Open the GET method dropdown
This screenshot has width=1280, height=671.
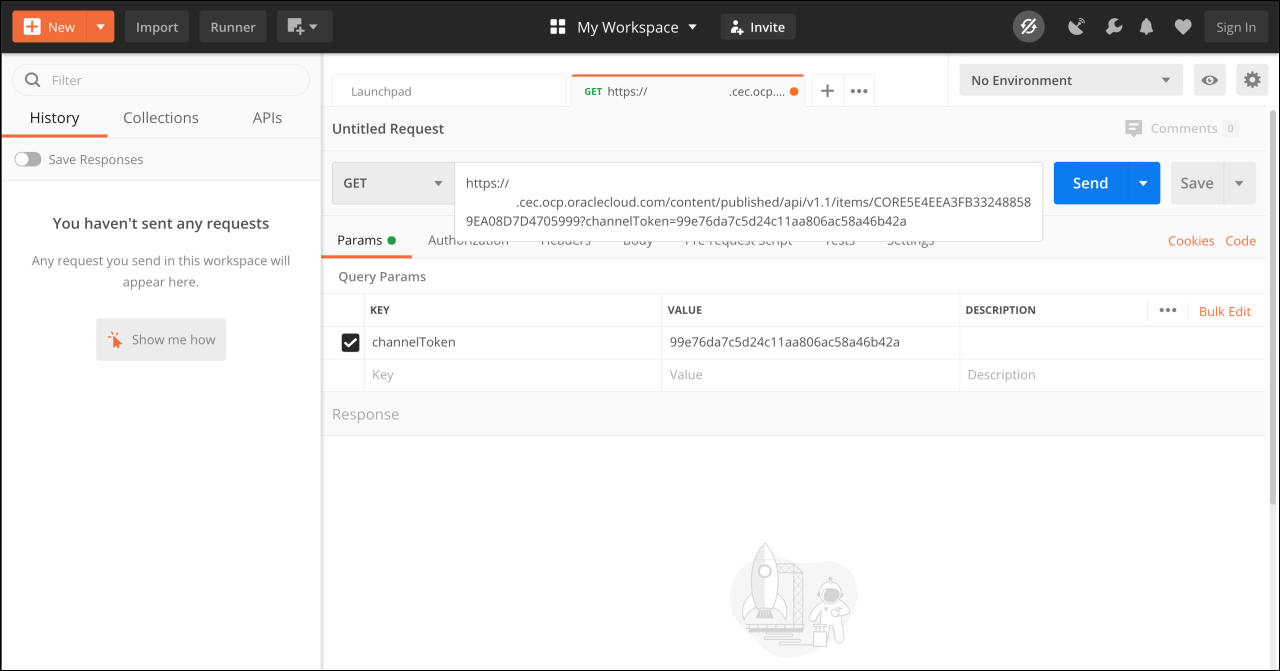pos(393,183)
